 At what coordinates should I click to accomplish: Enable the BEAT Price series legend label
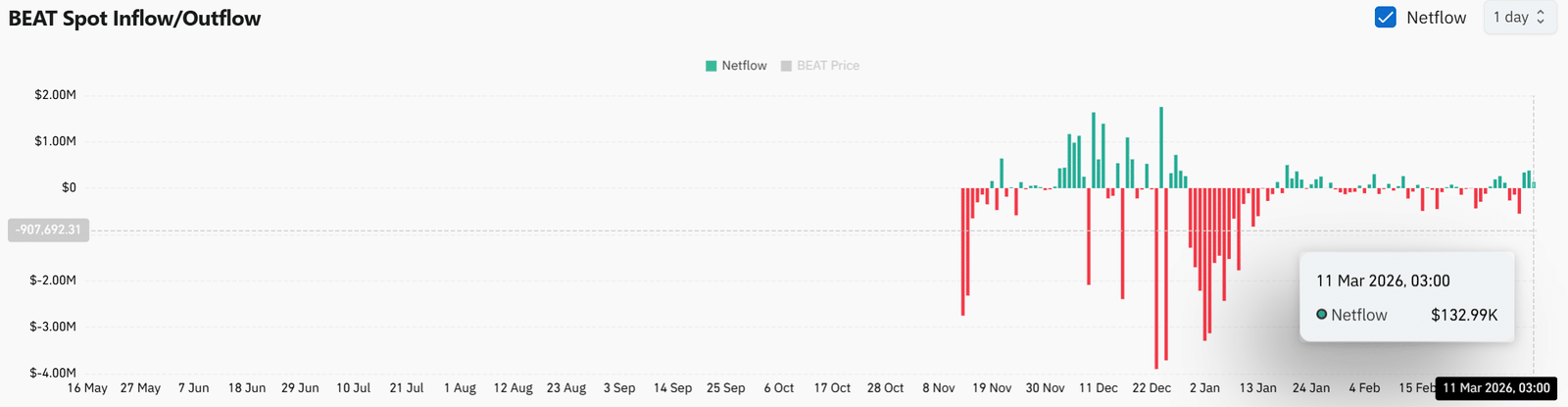(x=828, y=66)
